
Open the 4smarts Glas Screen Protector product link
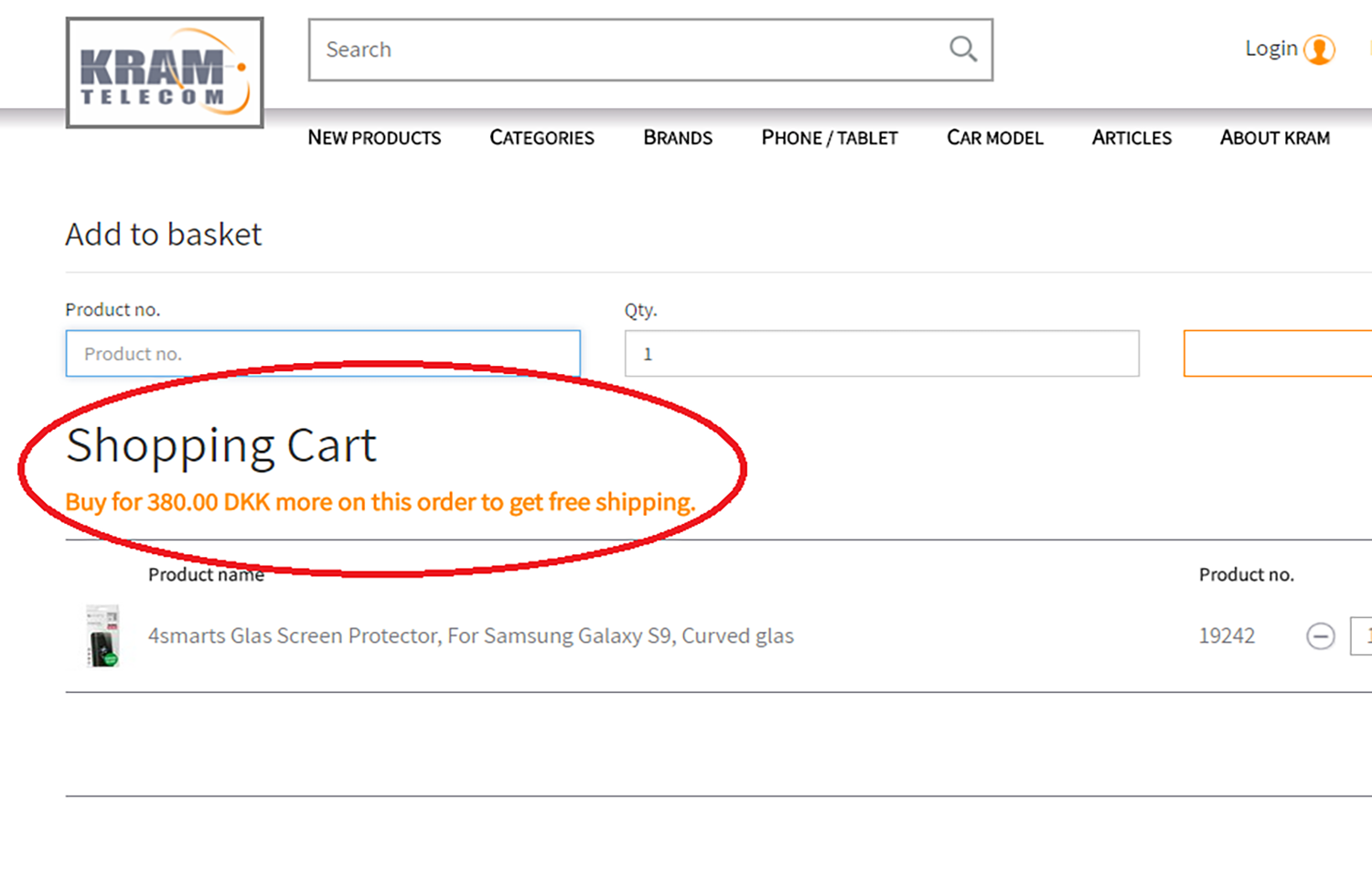[x=470, y=636]
